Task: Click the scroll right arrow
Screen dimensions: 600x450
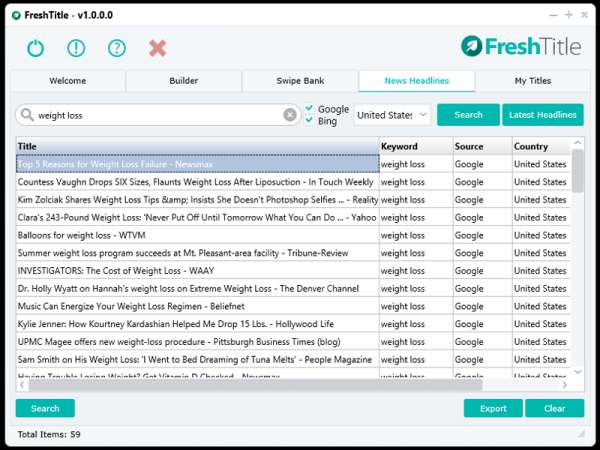Action: 565,385
